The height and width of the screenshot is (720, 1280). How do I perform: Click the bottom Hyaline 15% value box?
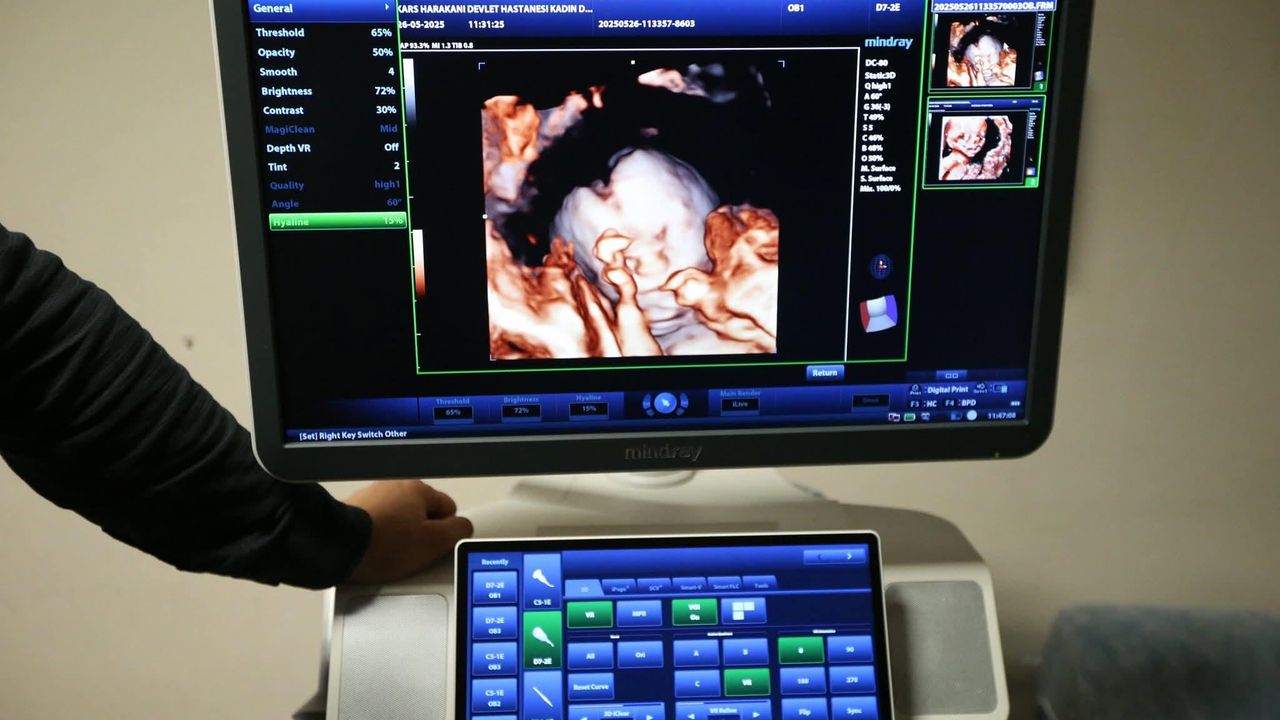click(x=589, y=409)
